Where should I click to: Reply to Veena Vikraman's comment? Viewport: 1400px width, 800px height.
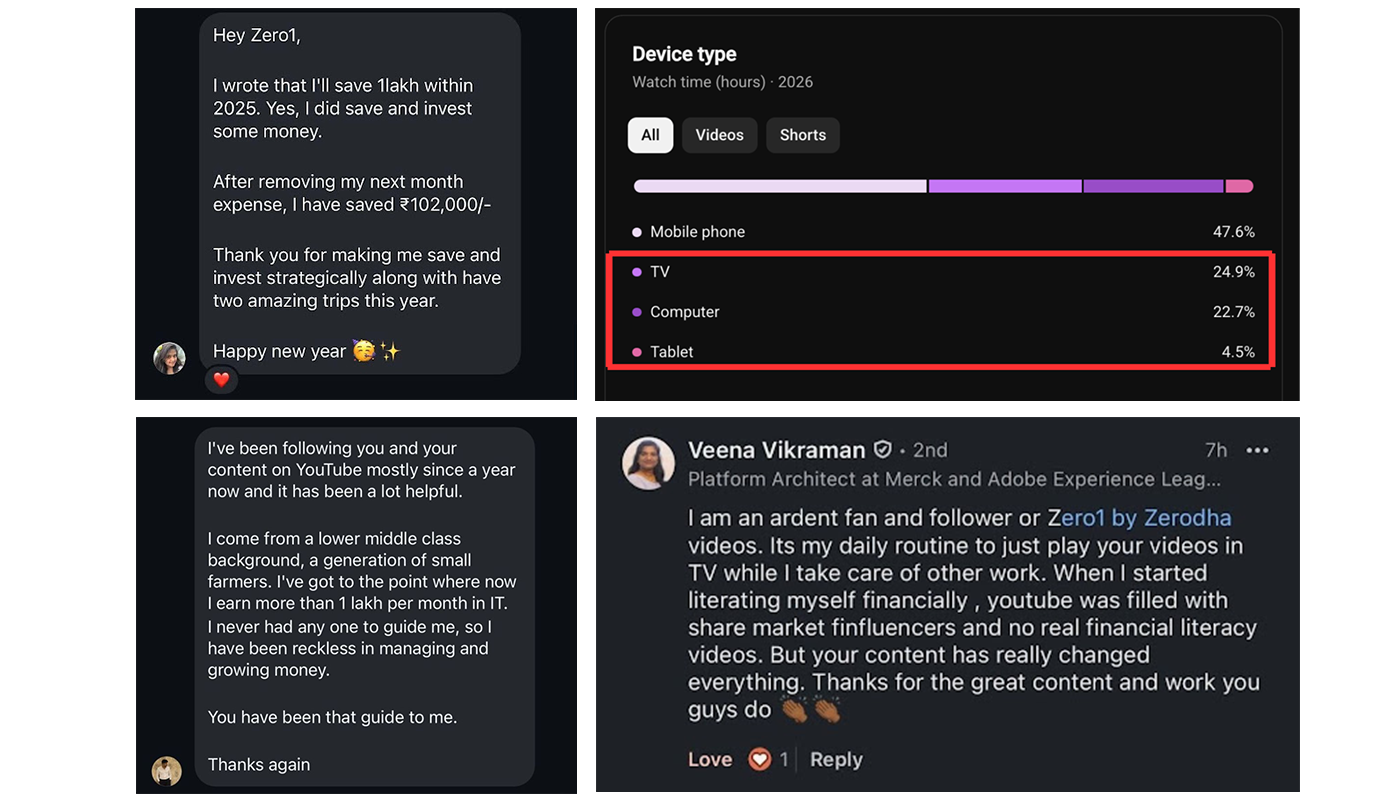[x=836, y=760]
